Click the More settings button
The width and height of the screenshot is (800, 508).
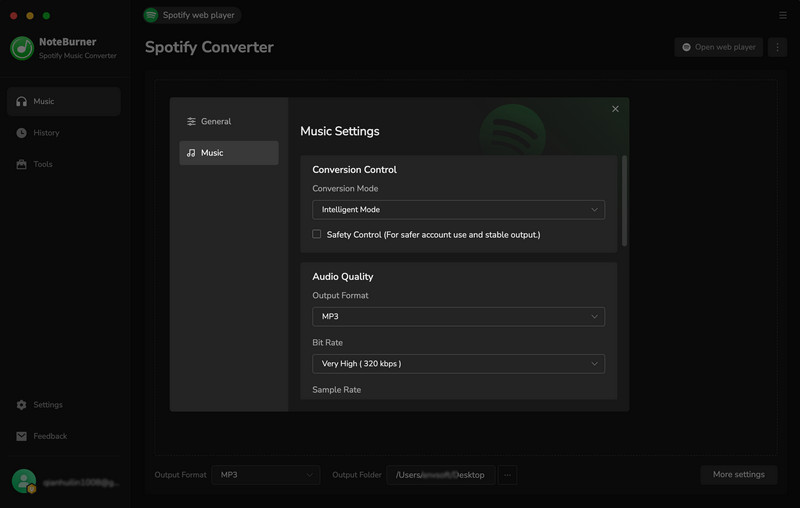(738, 475)
